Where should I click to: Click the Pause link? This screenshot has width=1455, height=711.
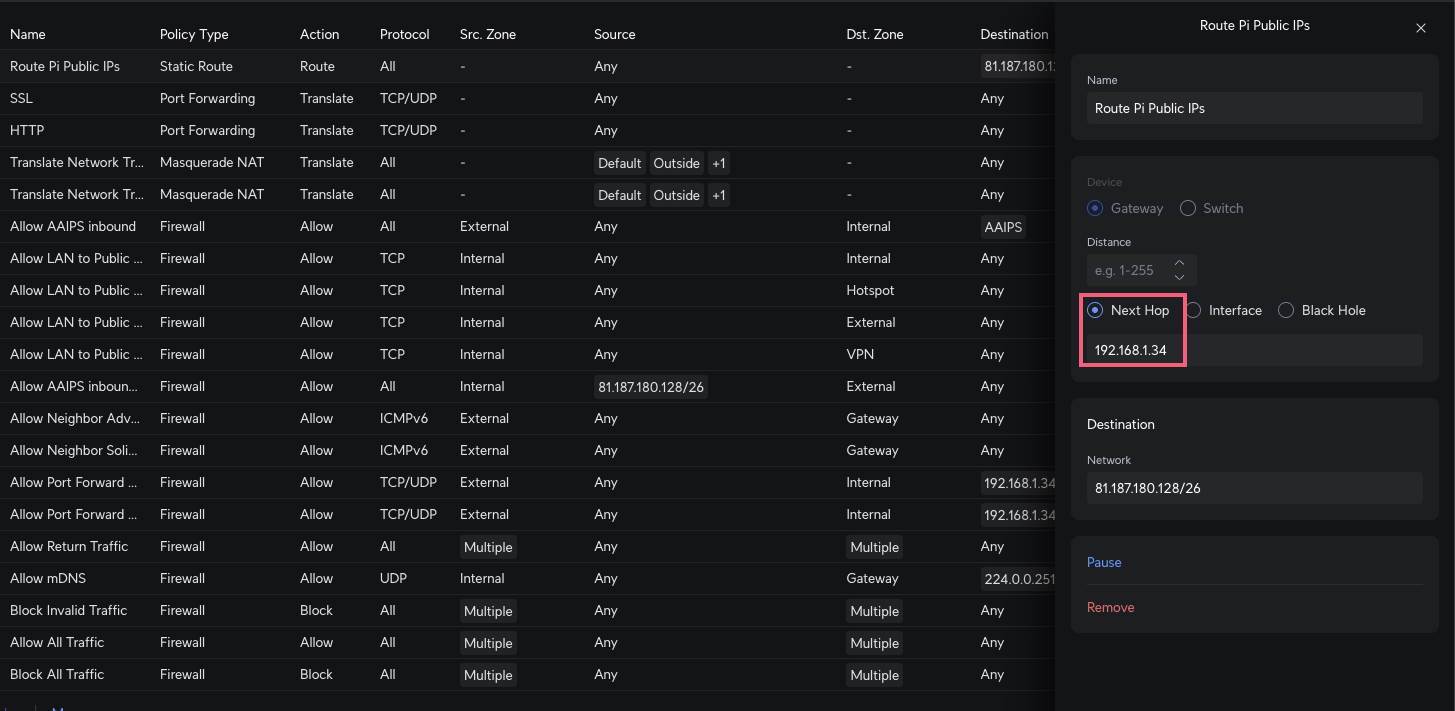coord(1104,562)
